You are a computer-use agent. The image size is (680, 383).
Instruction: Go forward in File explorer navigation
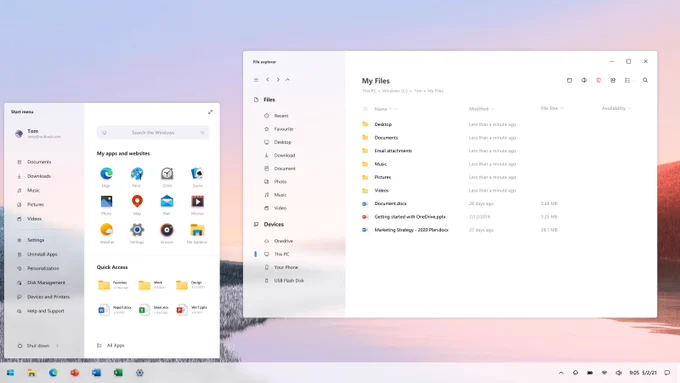278,80
